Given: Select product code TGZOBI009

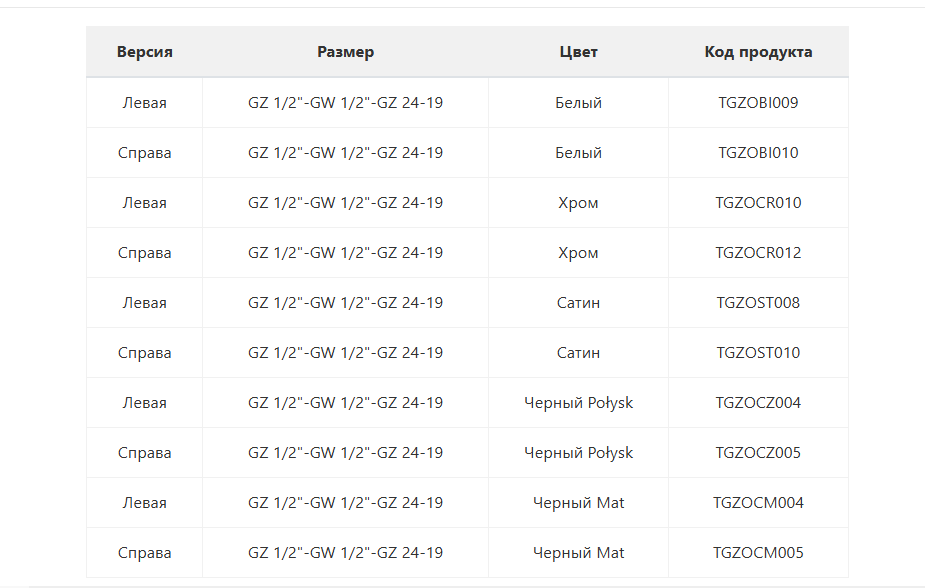Looking at the screenshot, I should [758, 103].
